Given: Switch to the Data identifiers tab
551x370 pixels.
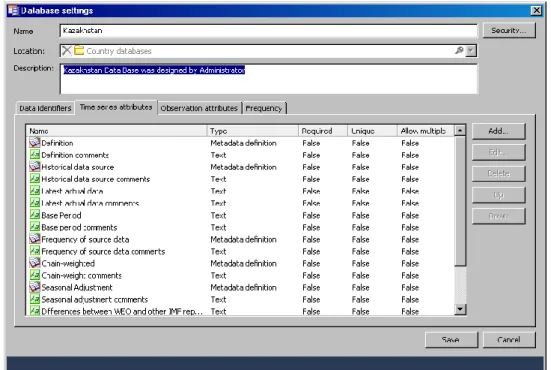Looking at the screenshot, I should coord(45,108).
